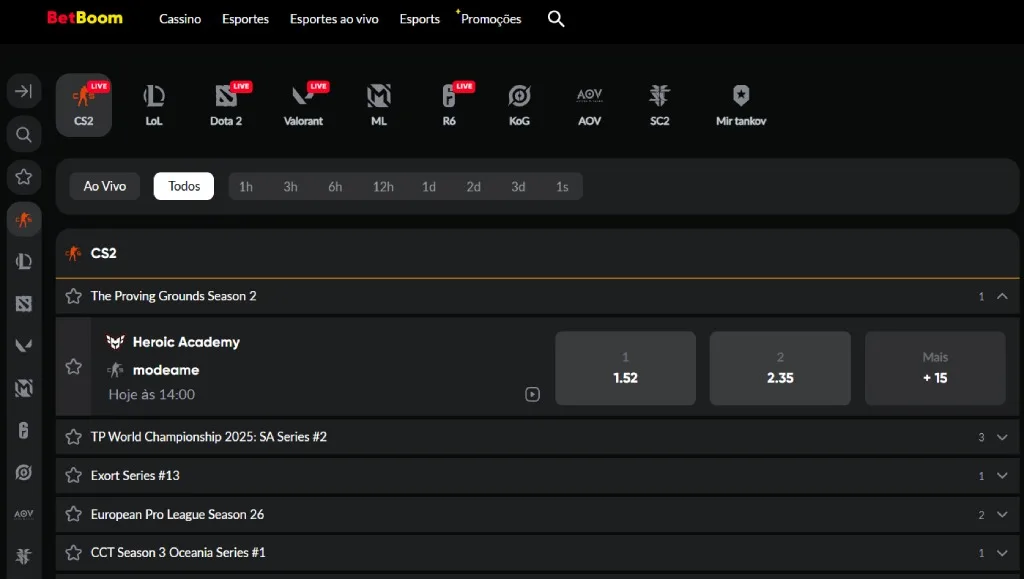Favorite Exort Series #13 tournament
Image resolution: width=1024 pixels, height=579 pixels.
(x=74, y=475)
